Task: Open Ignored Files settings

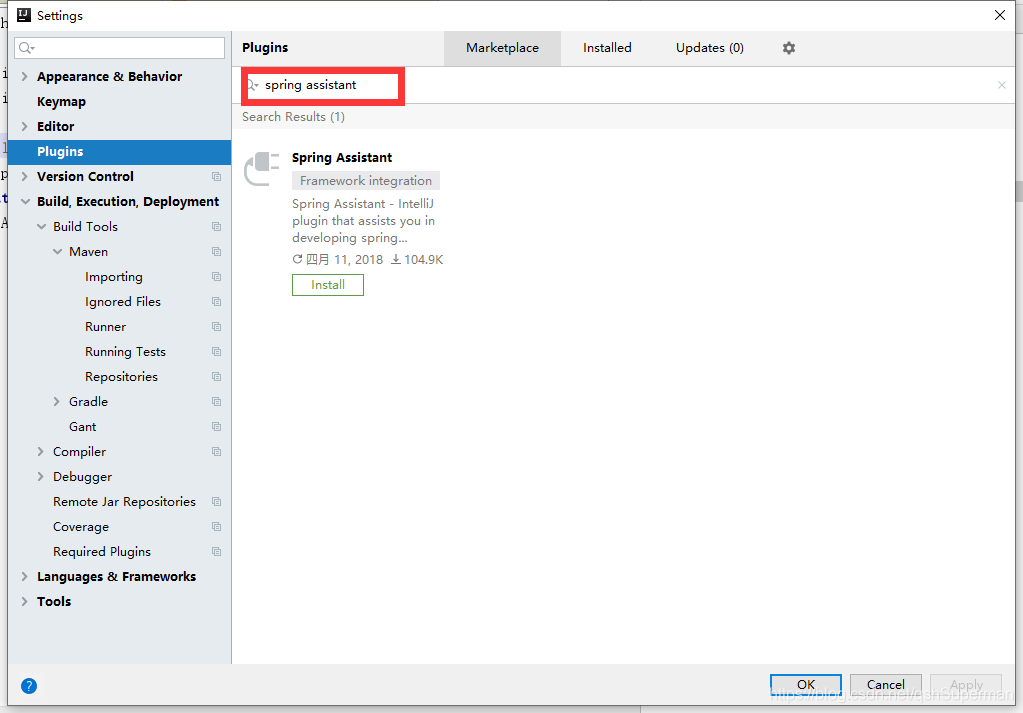Action: (x=123, y=301)
